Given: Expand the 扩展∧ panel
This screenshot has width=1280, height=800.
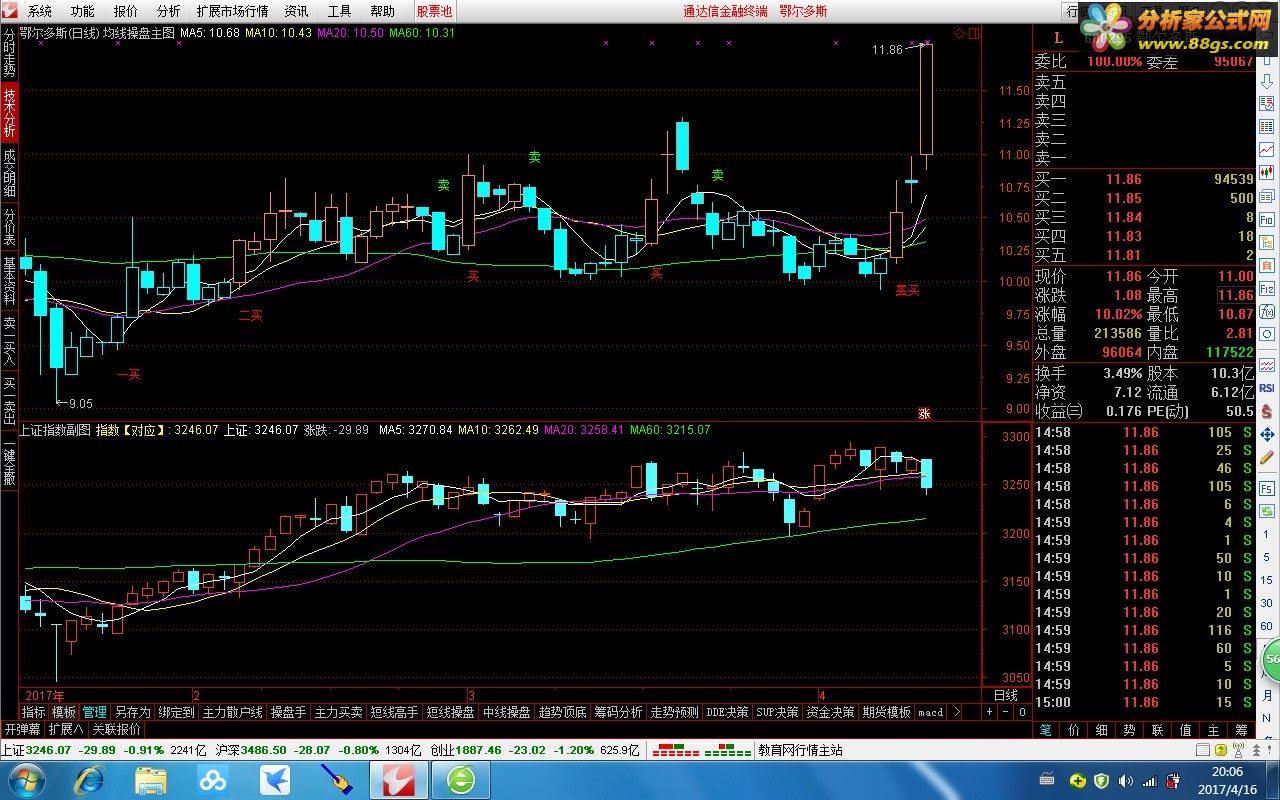Looking at the screenshot, I should click(66, 729).
